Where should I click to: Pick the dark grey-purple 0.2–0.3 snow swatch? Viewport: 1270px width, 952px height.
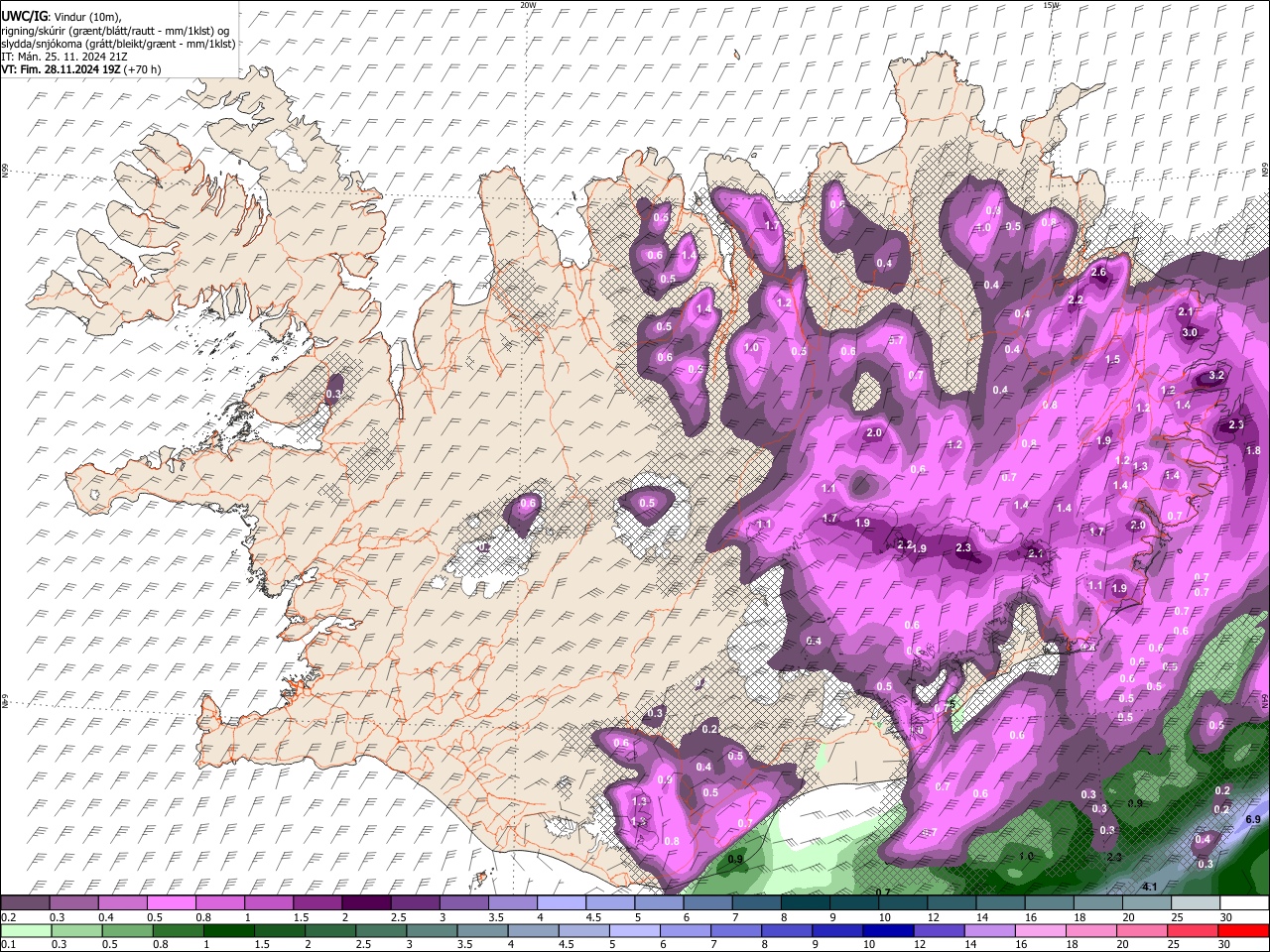25,903
